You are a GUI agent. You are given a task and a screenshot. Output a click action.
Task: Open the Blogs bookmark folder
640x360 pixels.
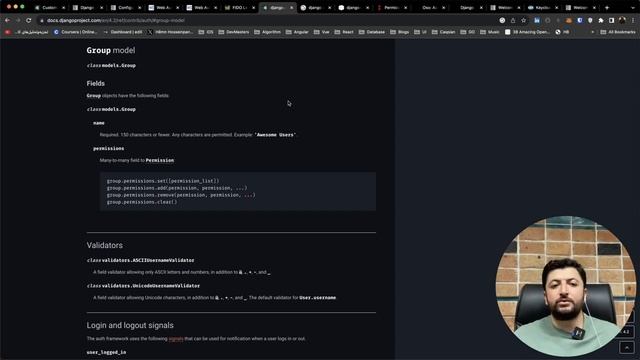tap(399, 32)
